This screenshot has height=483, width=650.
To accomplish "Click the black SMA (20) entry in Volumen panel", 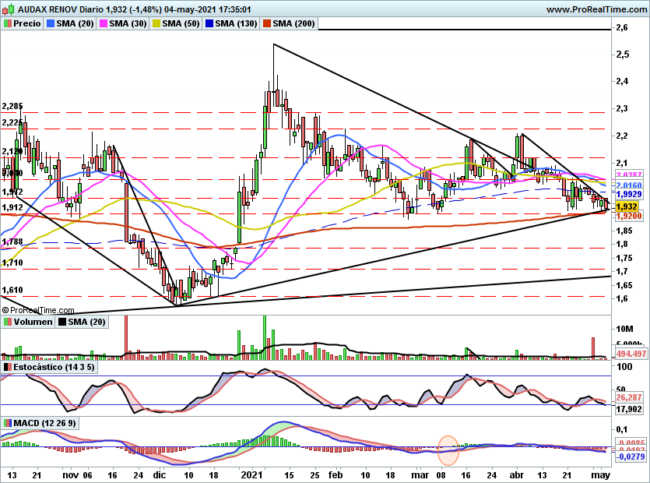I will click(82, 322).
